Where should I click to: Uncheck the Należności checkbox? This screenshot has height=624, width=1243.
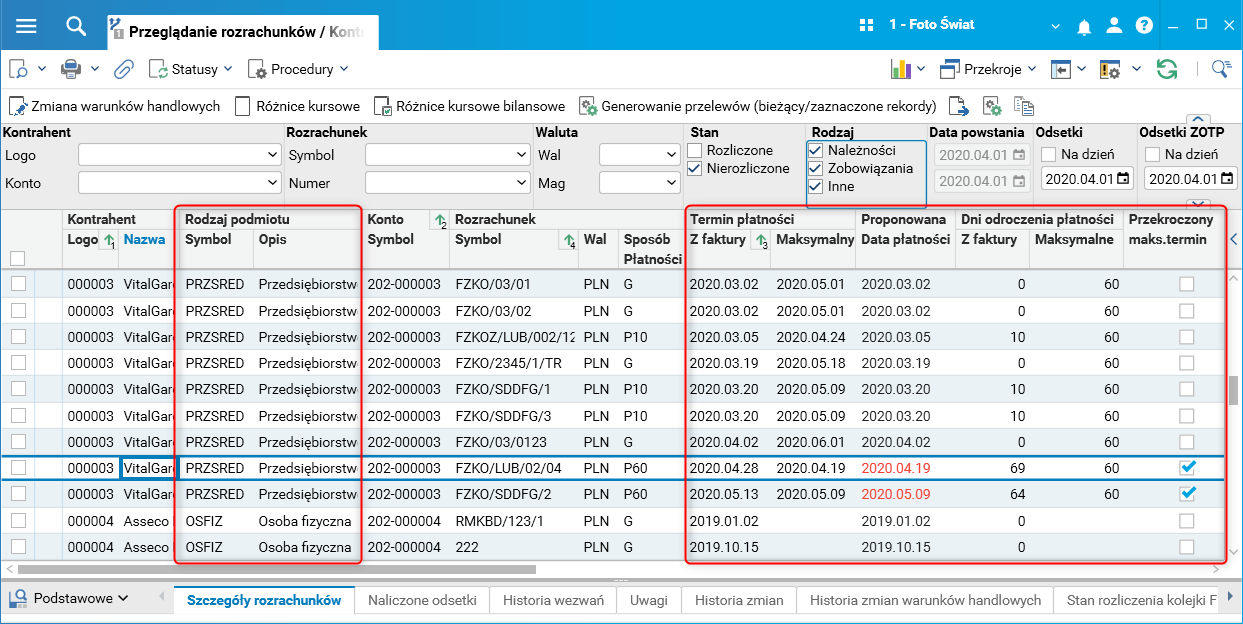coord(815,150)
